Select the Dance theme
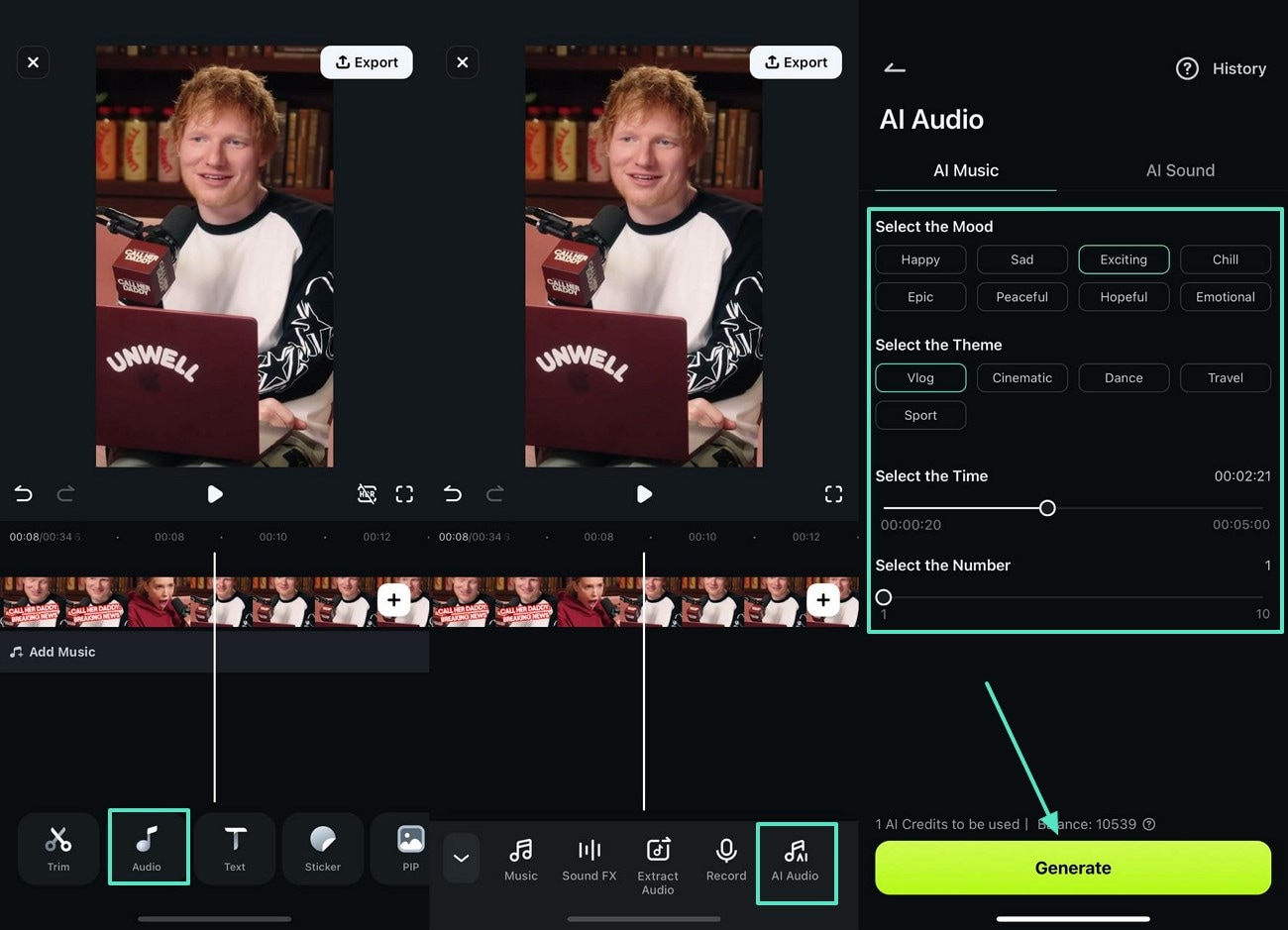This screenshot has width=1288, height=930. pos(1124,378)
